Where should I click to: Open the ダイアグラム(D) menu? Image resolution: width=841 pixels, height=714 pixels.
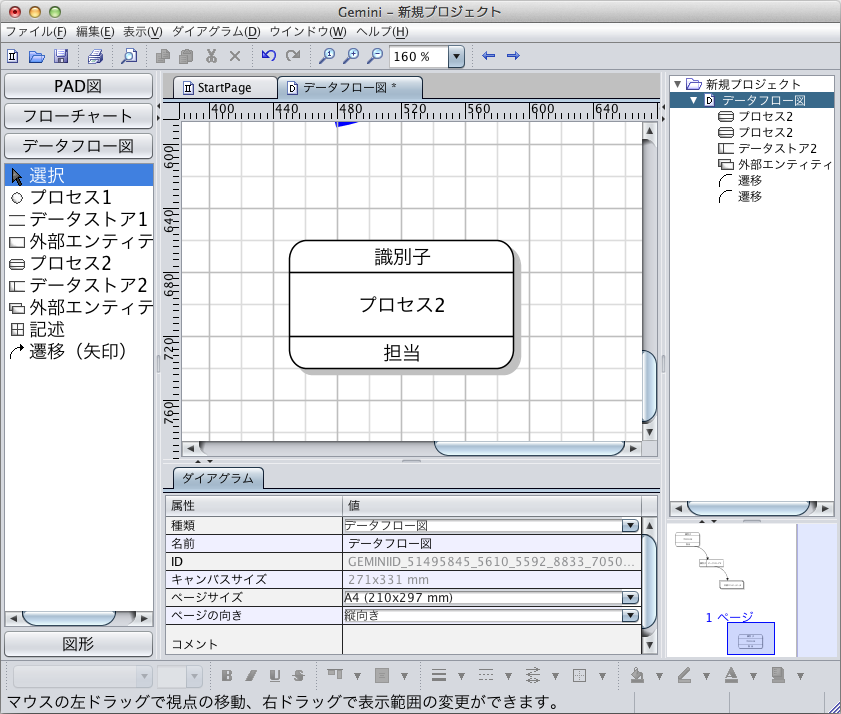[216, 32]
